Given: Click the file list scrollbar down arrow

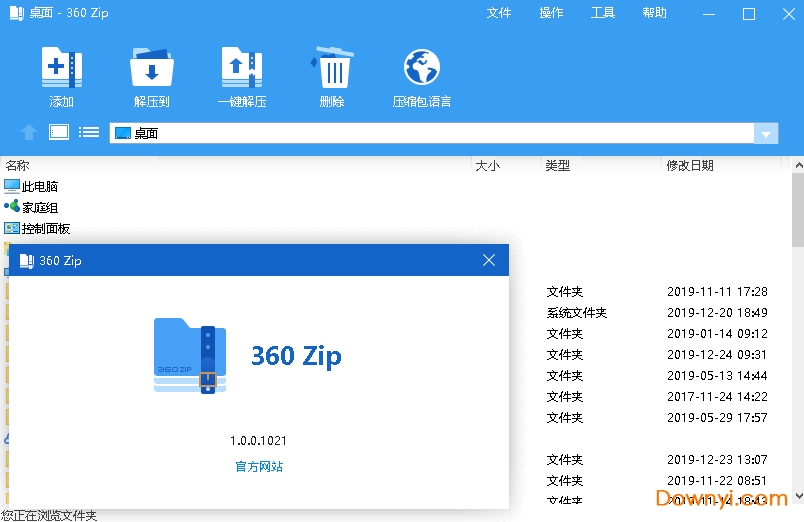Looking at the screenshot, I should tap(798, 496).
